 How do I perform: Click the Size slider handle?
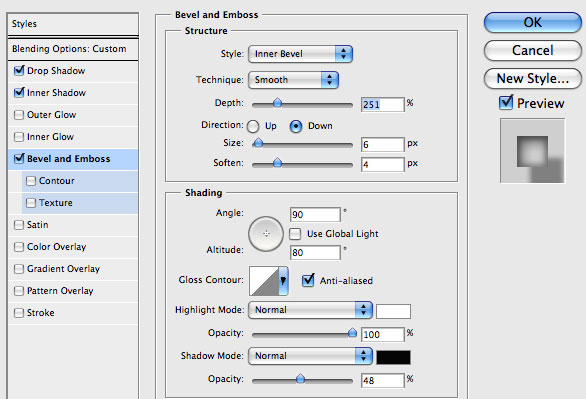click(x=258, y=143)
